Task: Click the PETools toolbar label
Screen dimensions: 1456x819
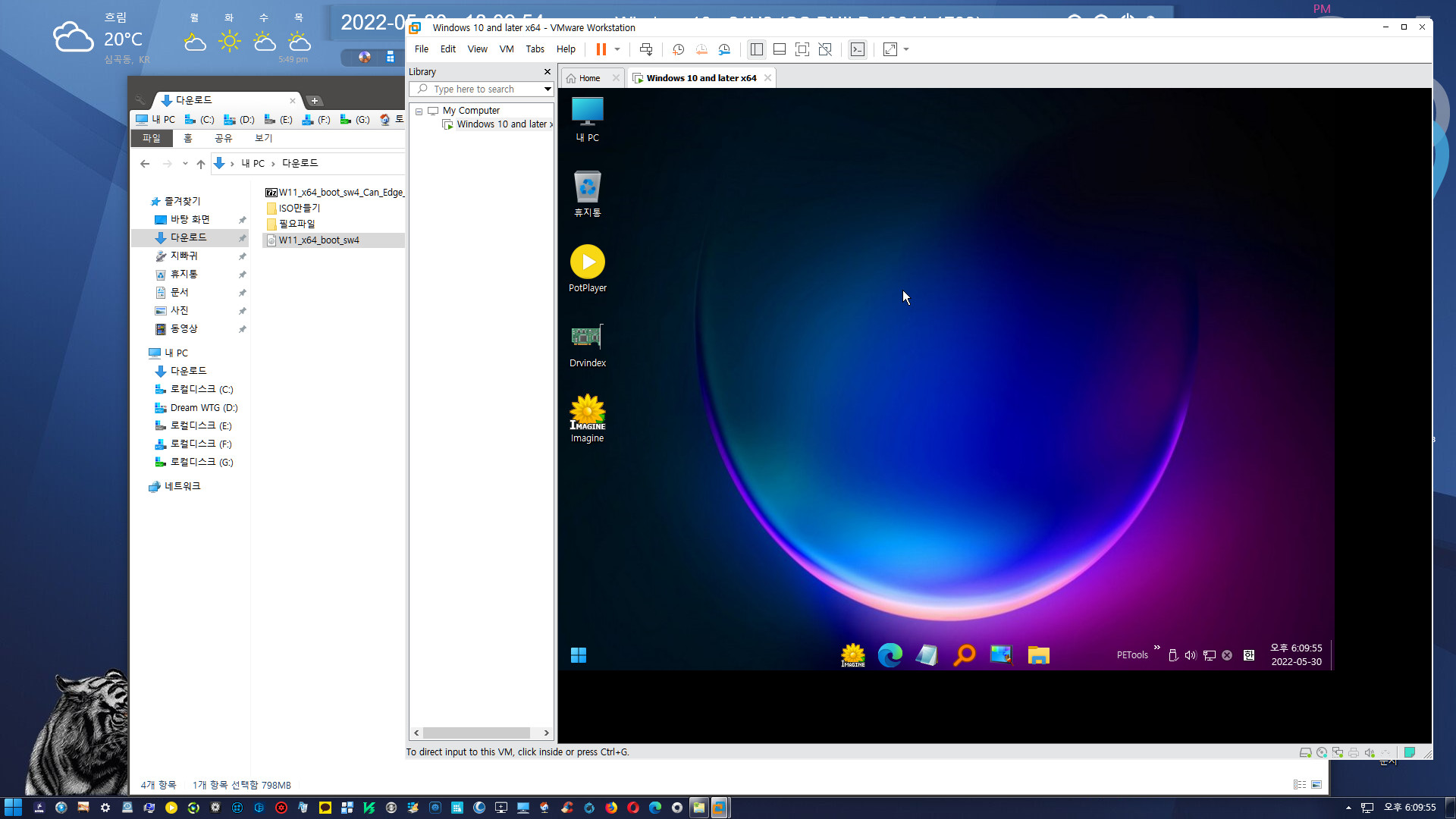Action: [1132, 655]
